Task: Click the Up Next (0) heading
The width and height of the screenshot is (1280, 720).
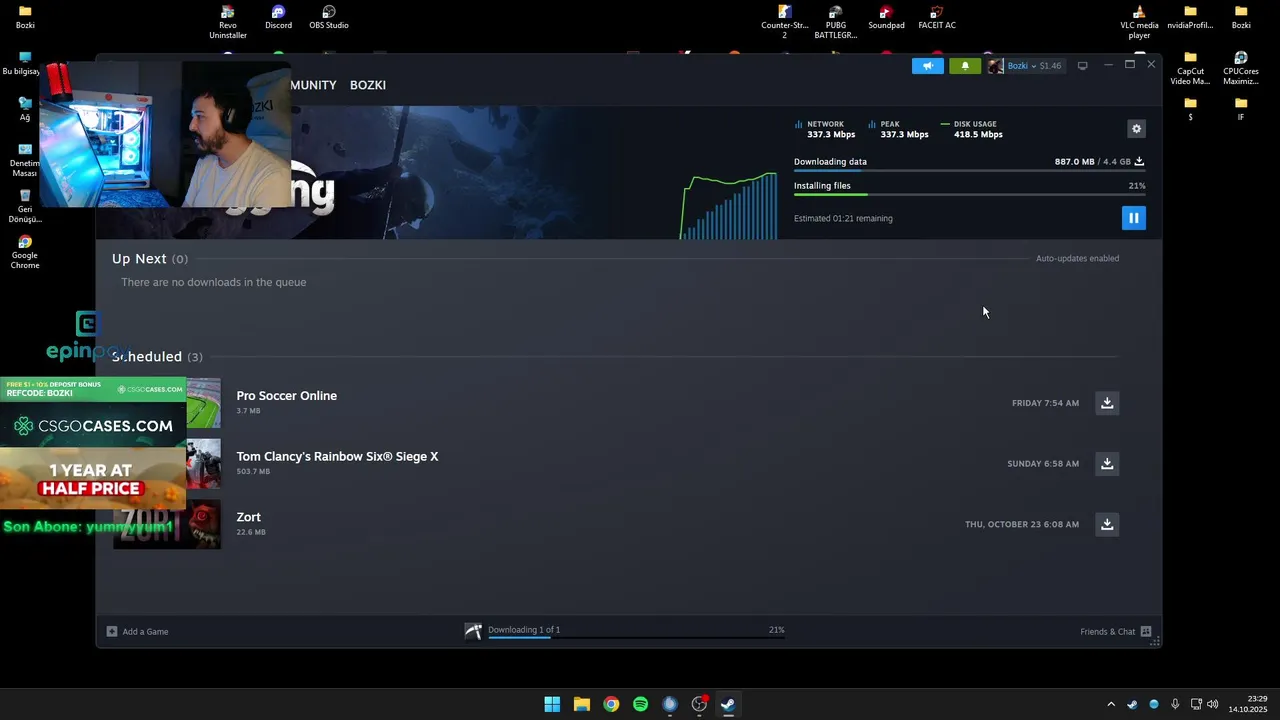Action: [150, 259]
